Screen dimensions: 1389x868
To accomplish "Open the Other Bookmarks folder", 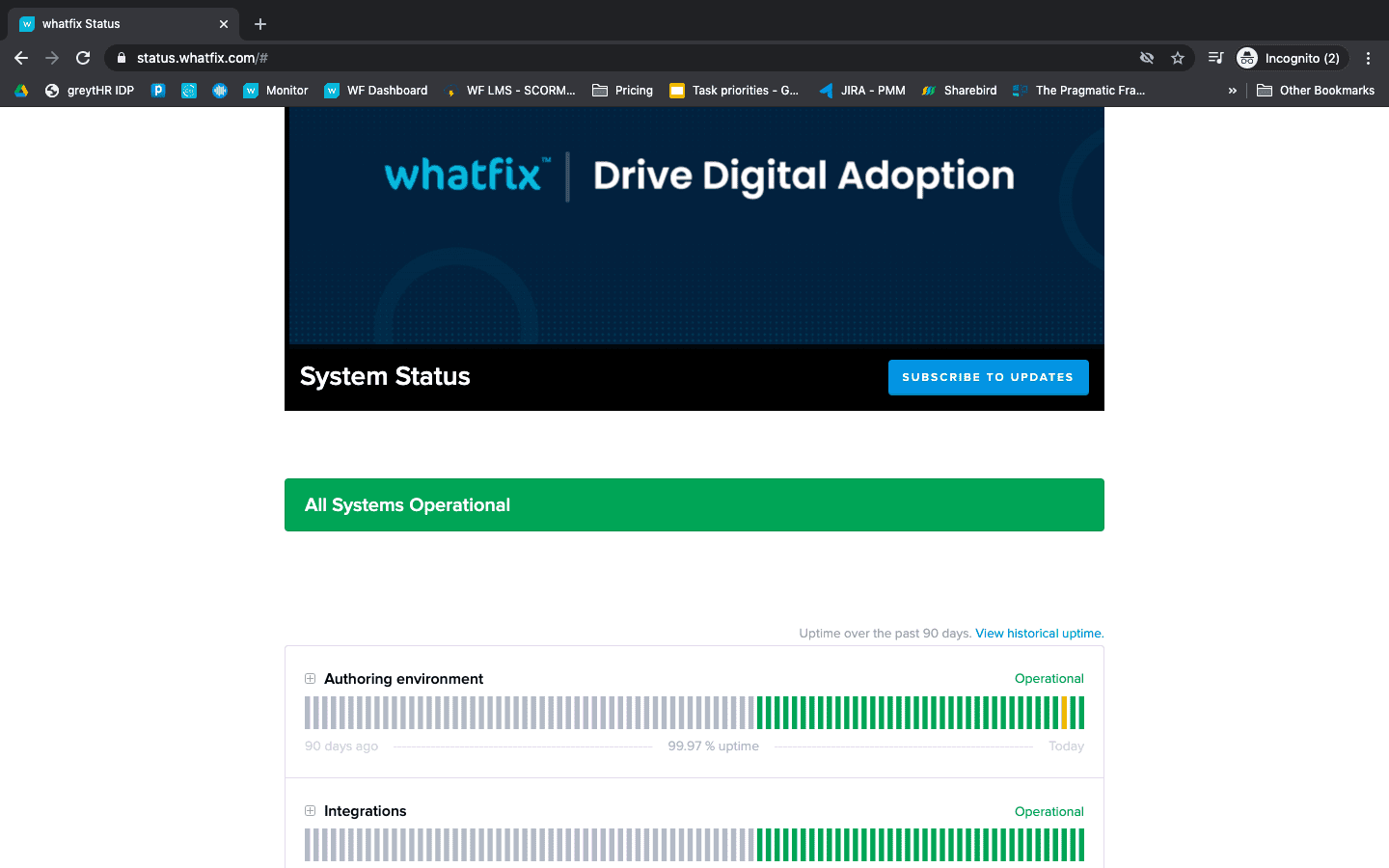I will [x=1316, y=91].
